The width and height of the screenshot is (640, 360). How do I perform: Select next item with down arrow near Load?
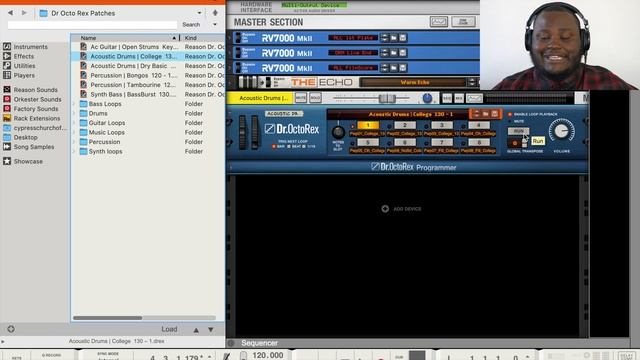211,330
